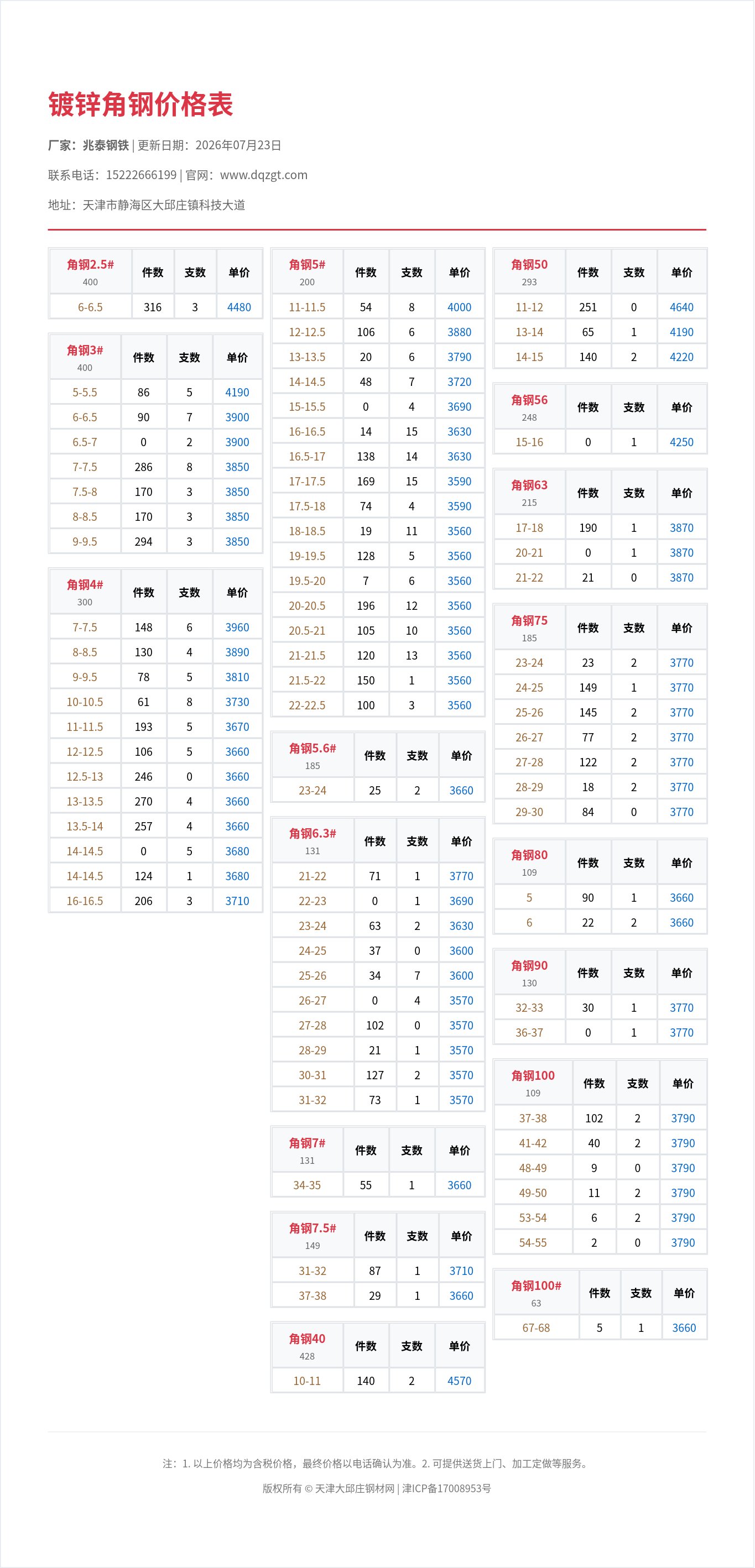Open the 4000 price in 角钢5#
The height and width of the screenshot is (1568, 755).
click(x=460, y=307)
